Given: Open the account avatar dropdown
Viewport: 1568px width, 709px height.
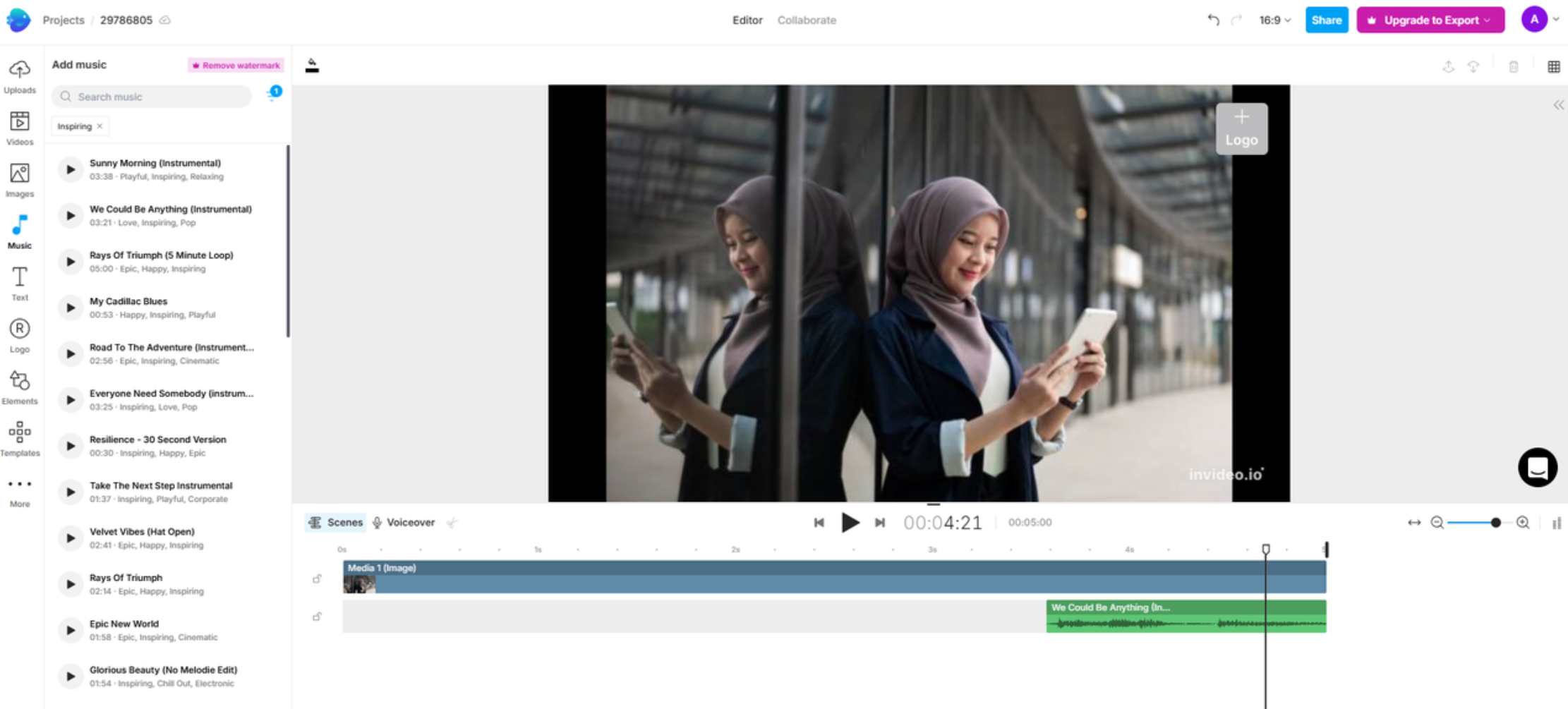Looking at the screenshot, I should tap(1533, 20).
